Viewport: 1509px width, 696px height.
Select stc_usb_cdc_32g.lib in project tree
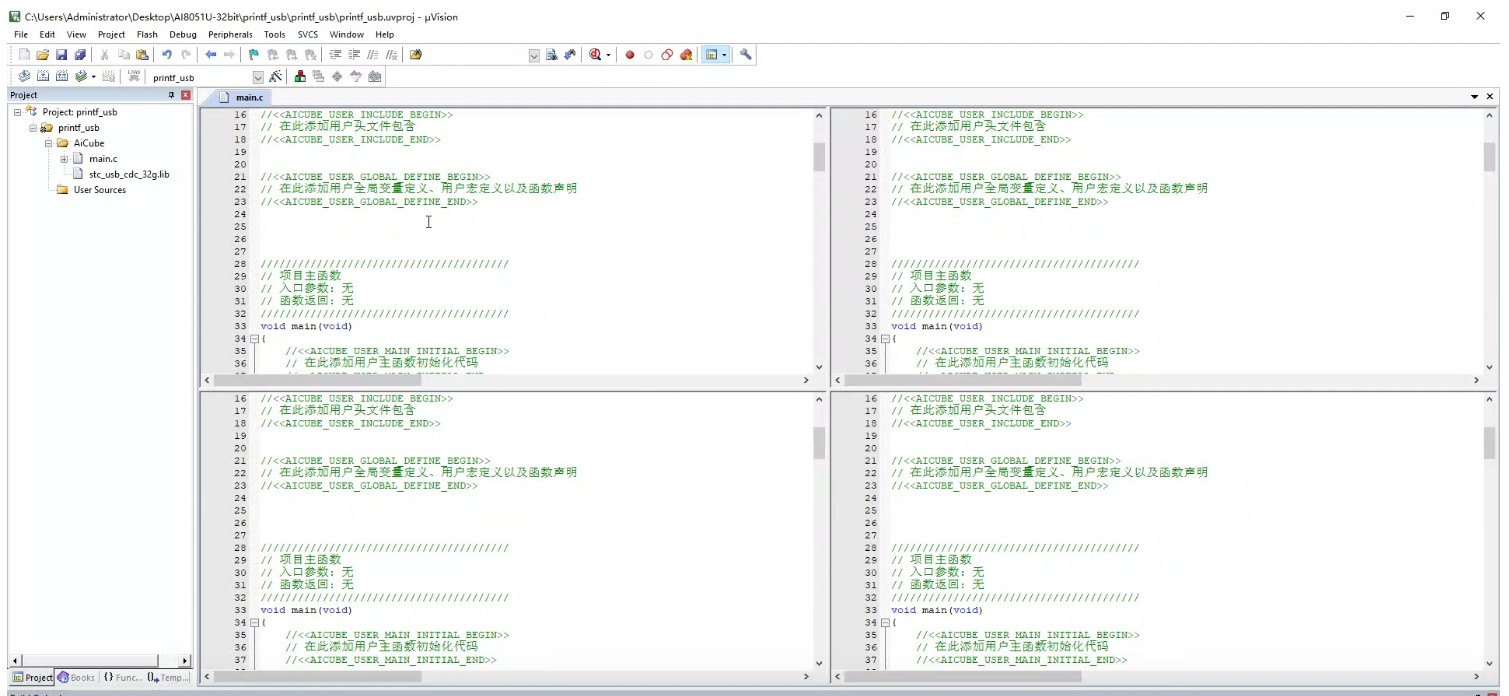pos(129,174)
